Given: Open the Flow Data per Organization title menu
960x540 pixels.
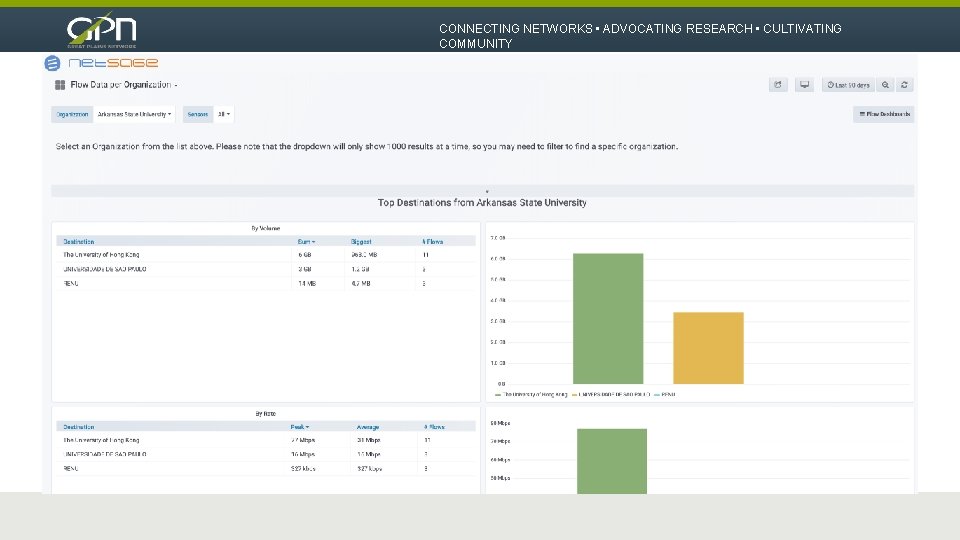Looking at the screenshot, I should click(124, 85).
